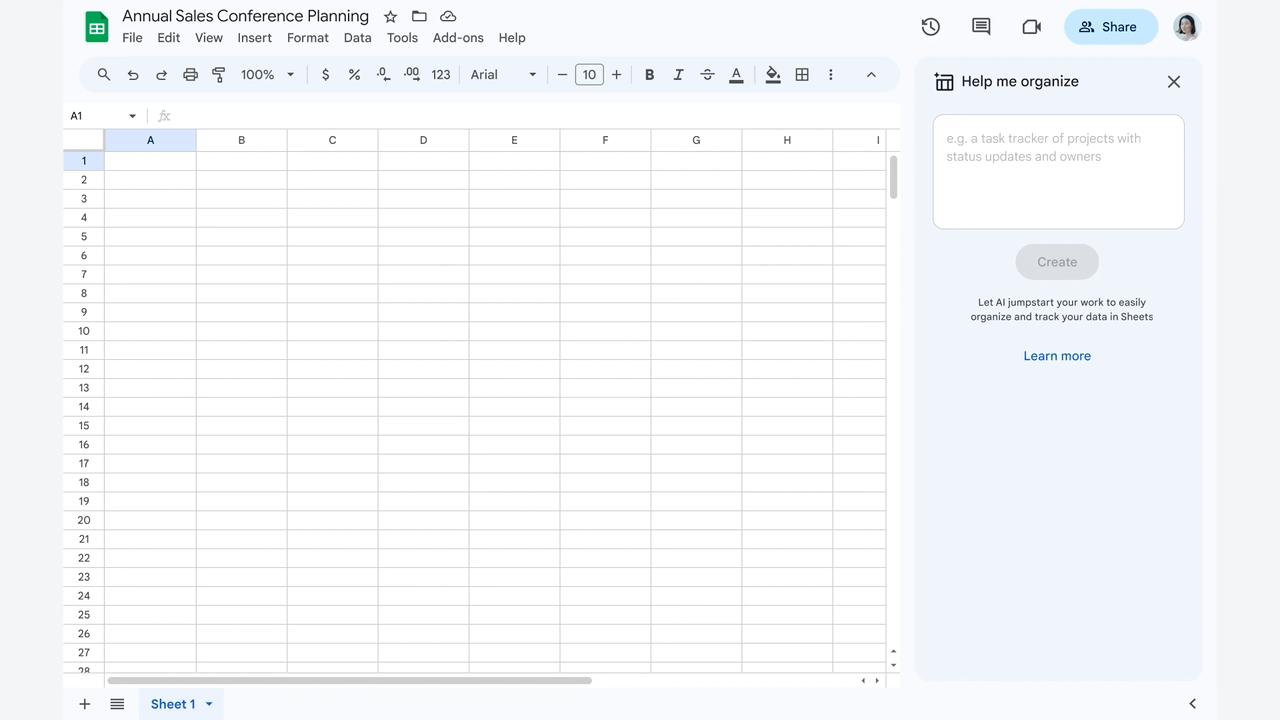Open the Format menu
Image resolution: width=1280 pixels, height=720 pixels.
click(307, 37)
